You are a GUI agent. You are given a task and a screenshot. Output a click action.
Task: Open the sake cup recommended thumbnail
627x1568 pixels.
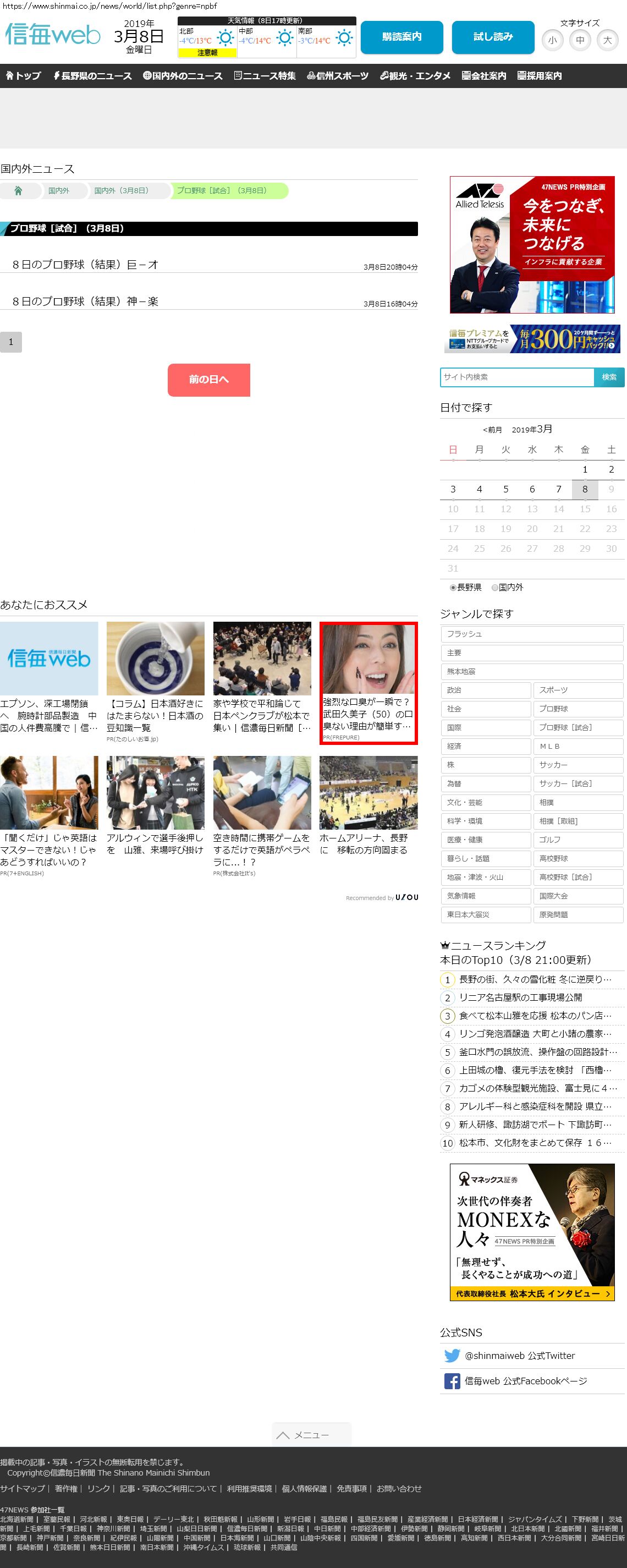click(x=155, y=659)
